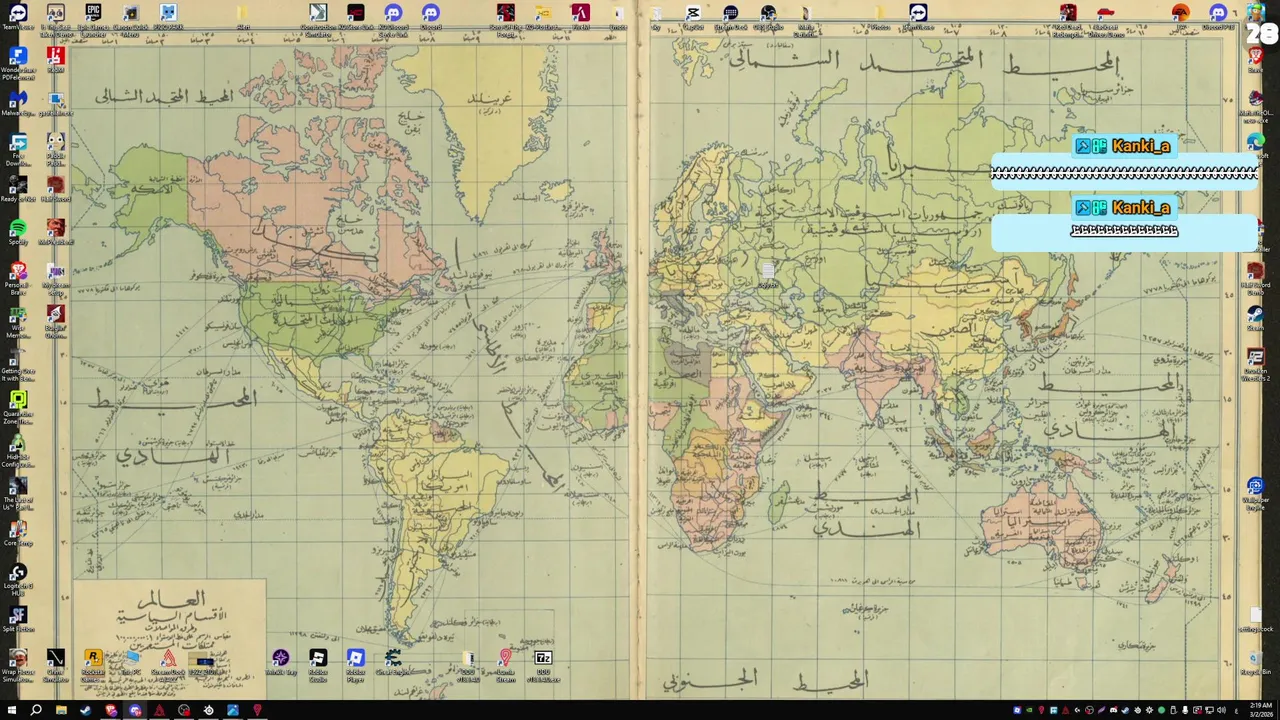The height and width of the screenshot is (720, 1280).
Task: Open taskbar Search magnifier
Action: click(36, 710)
